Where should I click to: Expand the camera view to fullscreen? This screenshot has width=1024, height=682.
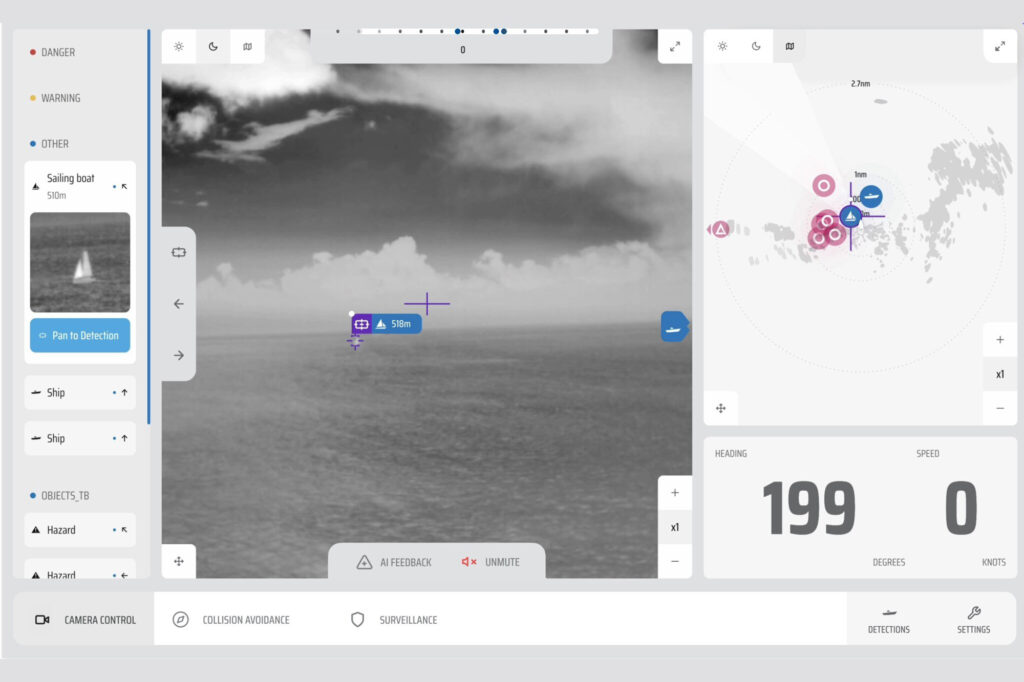(675, 46)
